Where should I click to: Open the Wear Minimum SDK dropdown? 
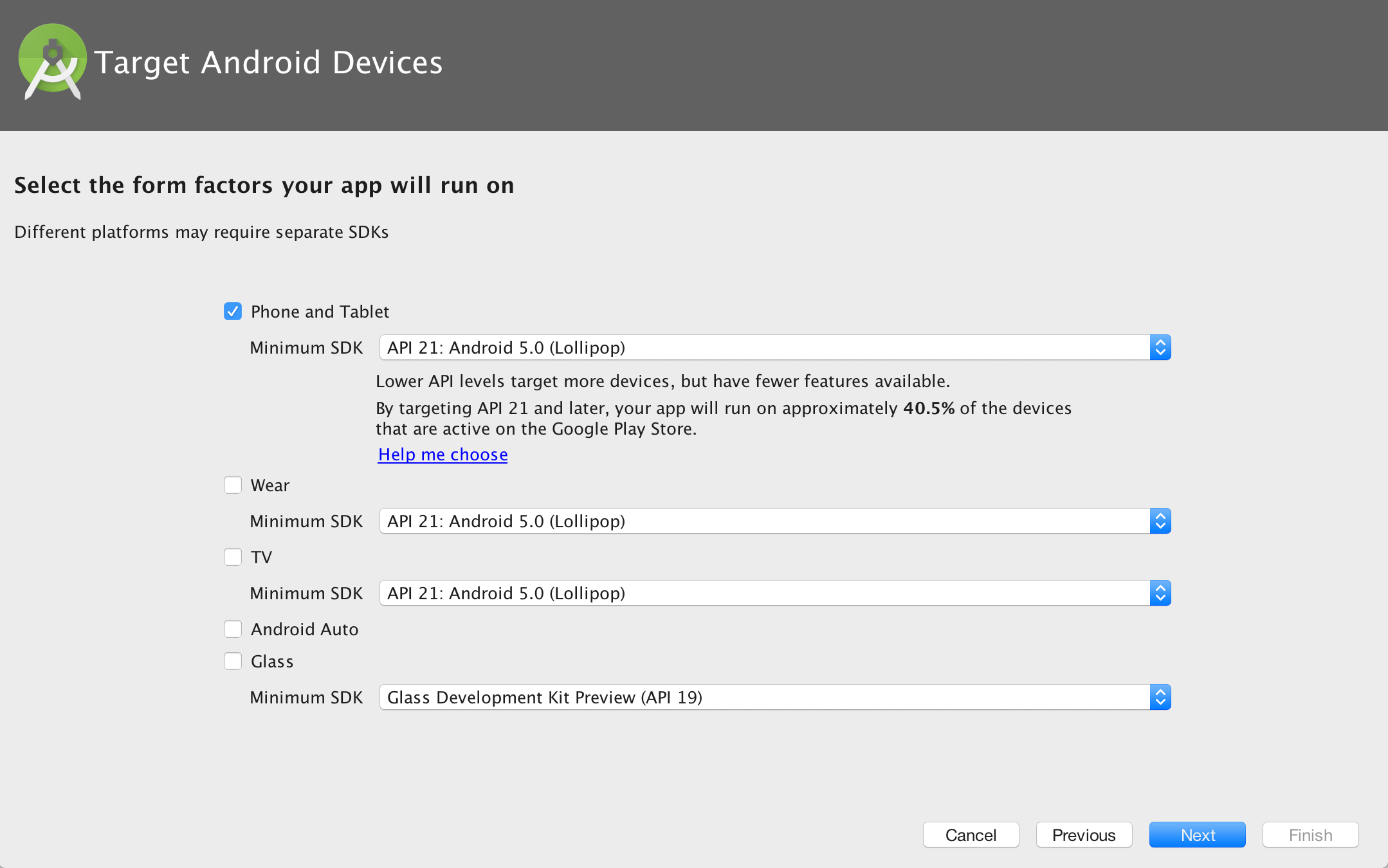click(x=775, y=521)
